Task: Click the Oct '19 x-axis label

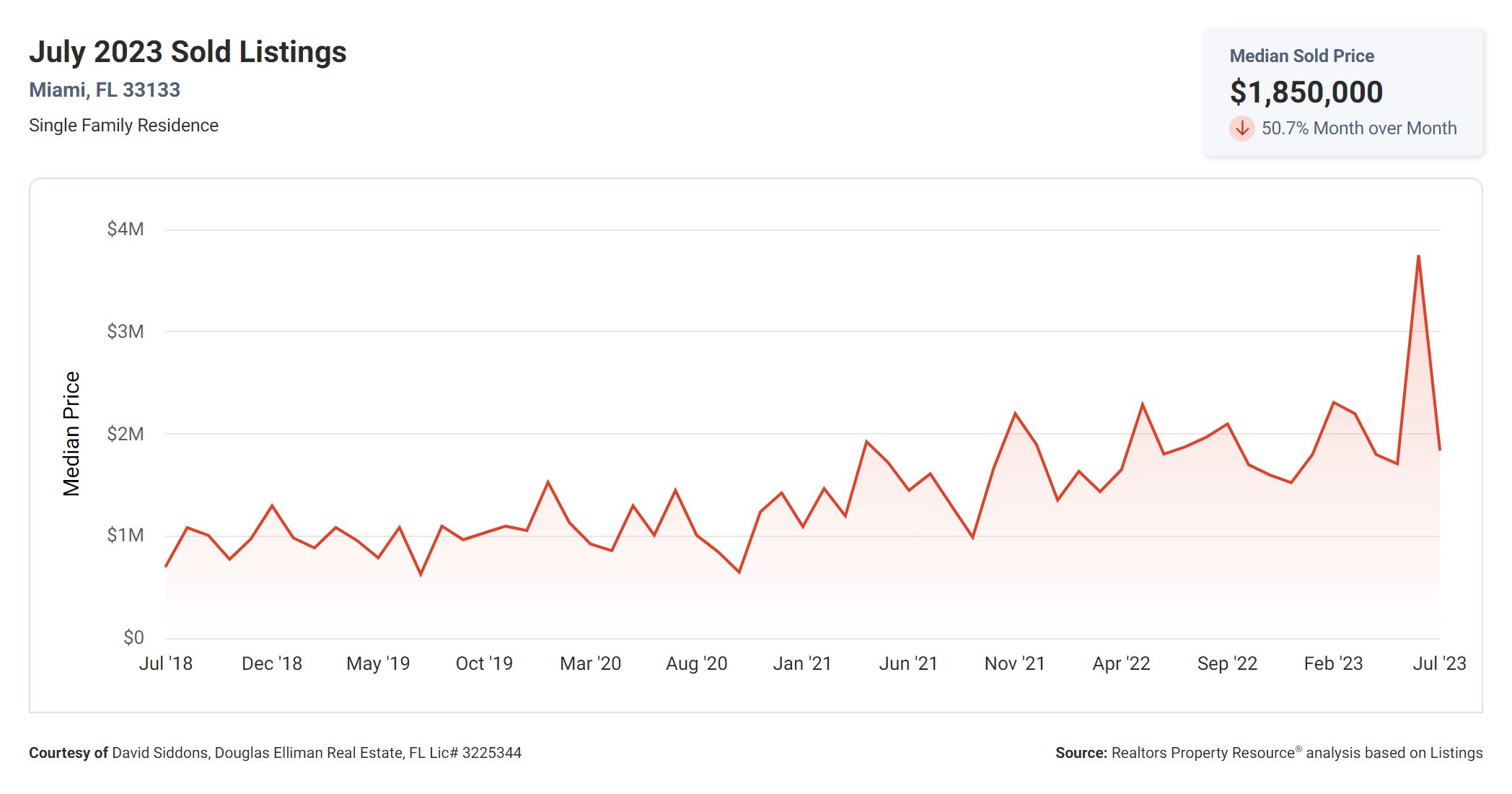Action: pyautogui.click(x=484, y=663)
